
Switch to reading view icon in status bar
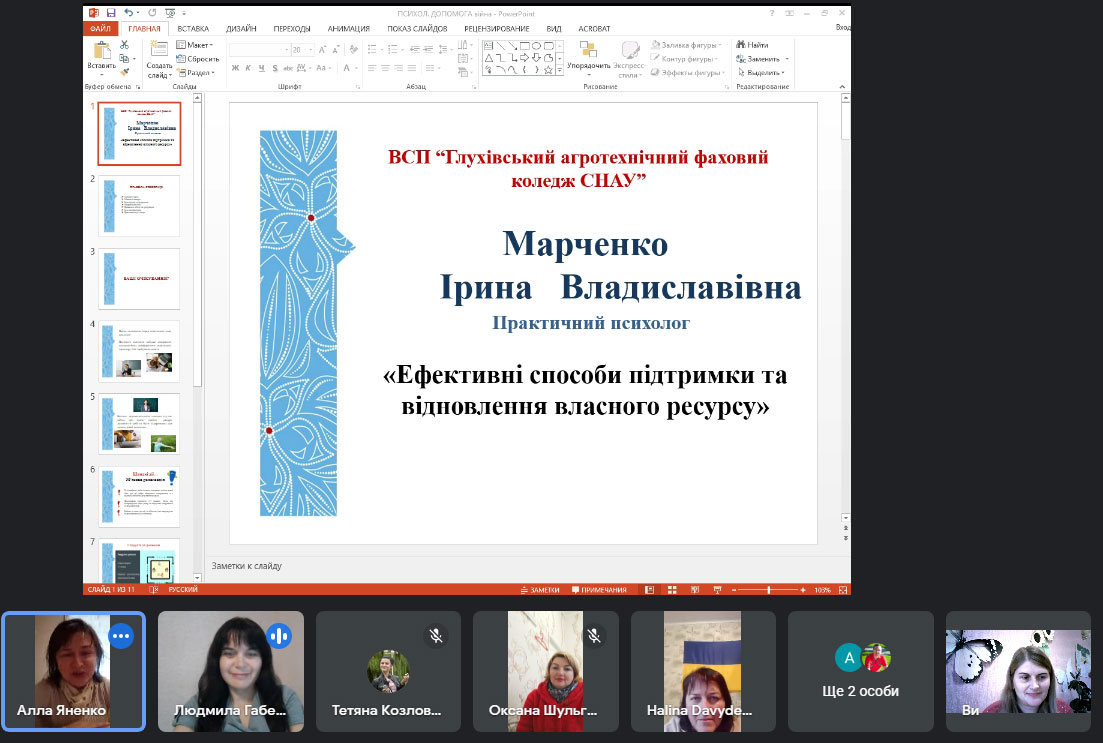point(695,590)
